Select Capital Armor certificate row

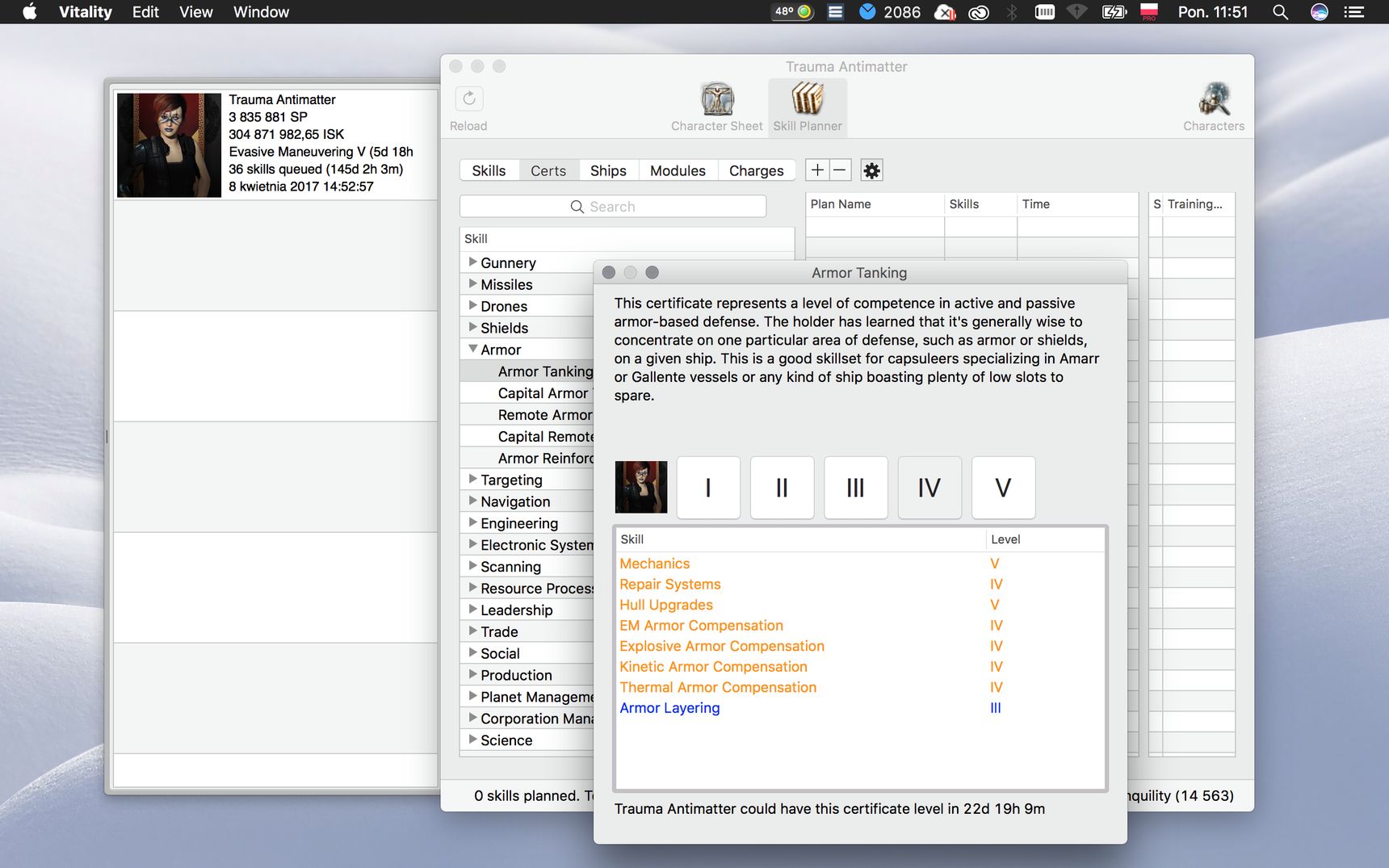click(527, 393)
